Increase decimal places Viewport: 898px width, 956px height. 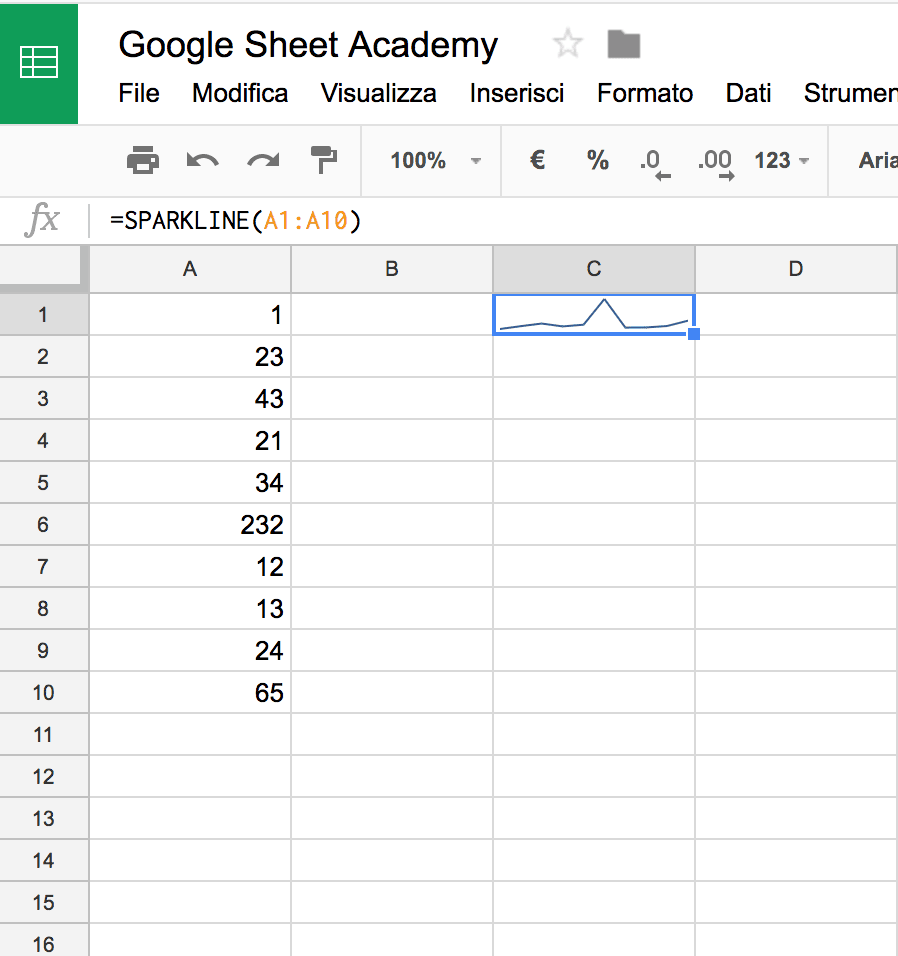tap(716, 163)
